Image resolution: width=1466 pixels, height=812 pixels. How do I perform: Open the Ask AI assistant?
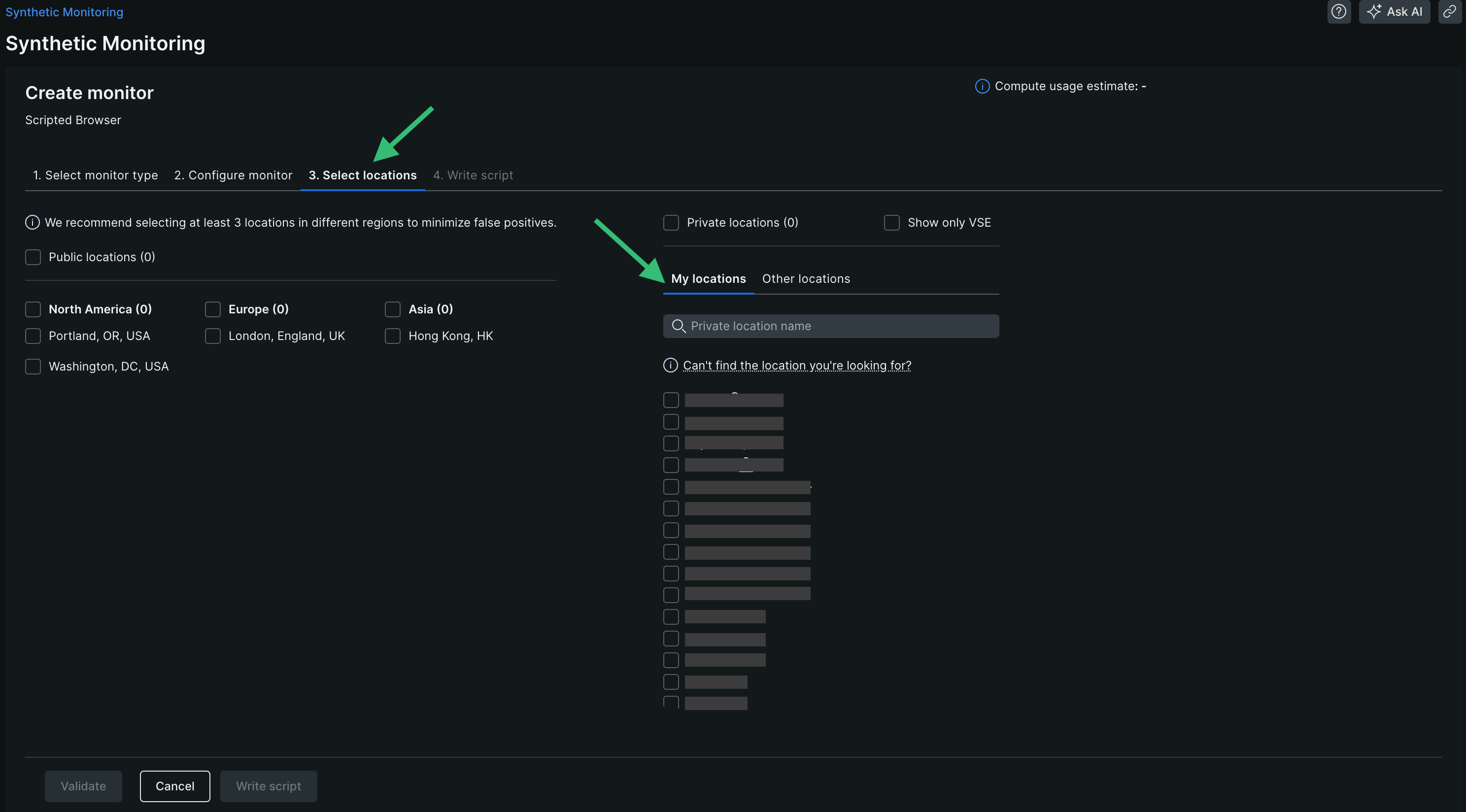[1394, 11]
